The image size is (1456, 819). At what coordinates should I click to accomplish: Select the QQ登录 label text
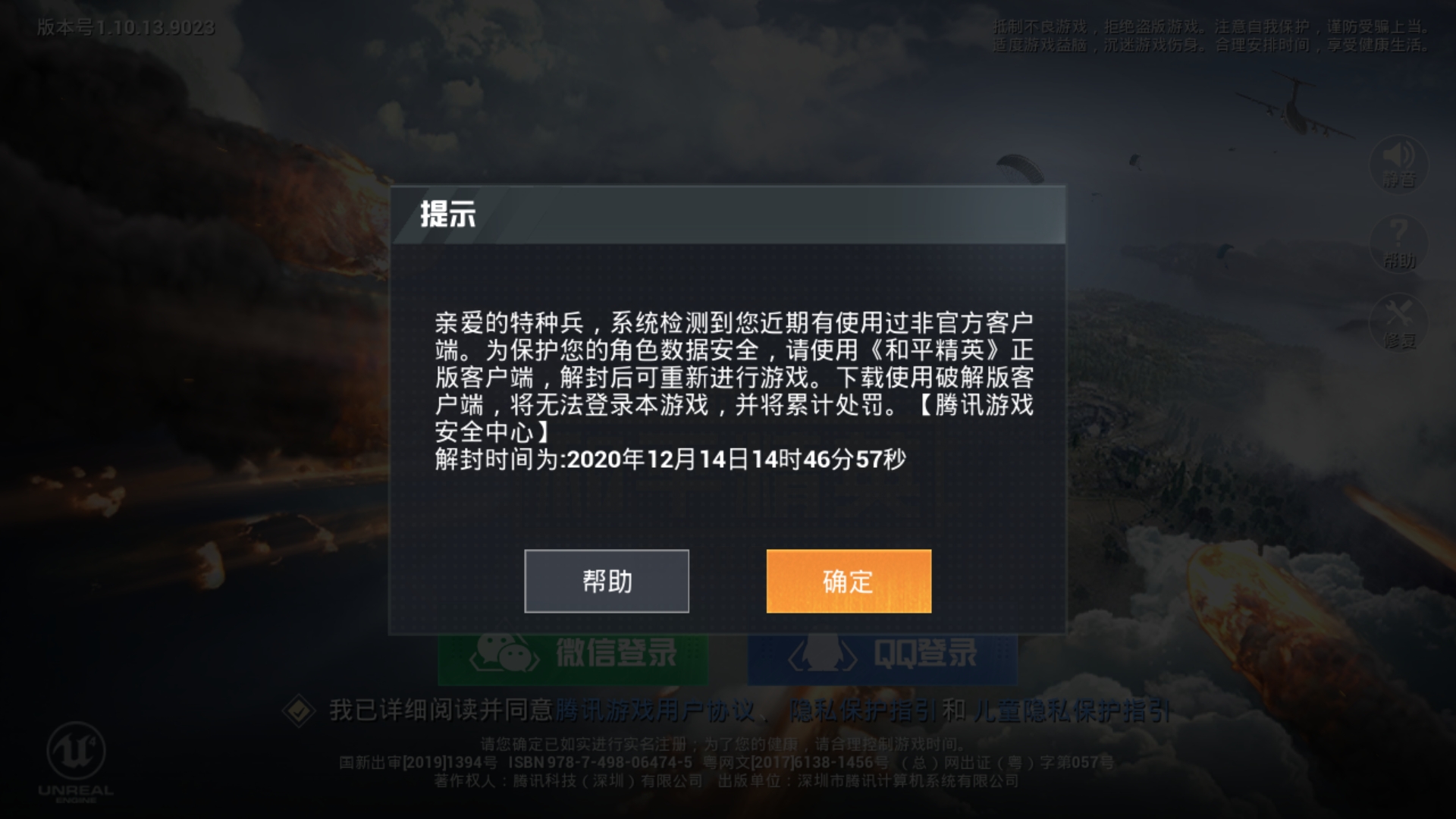coord(925,653)
